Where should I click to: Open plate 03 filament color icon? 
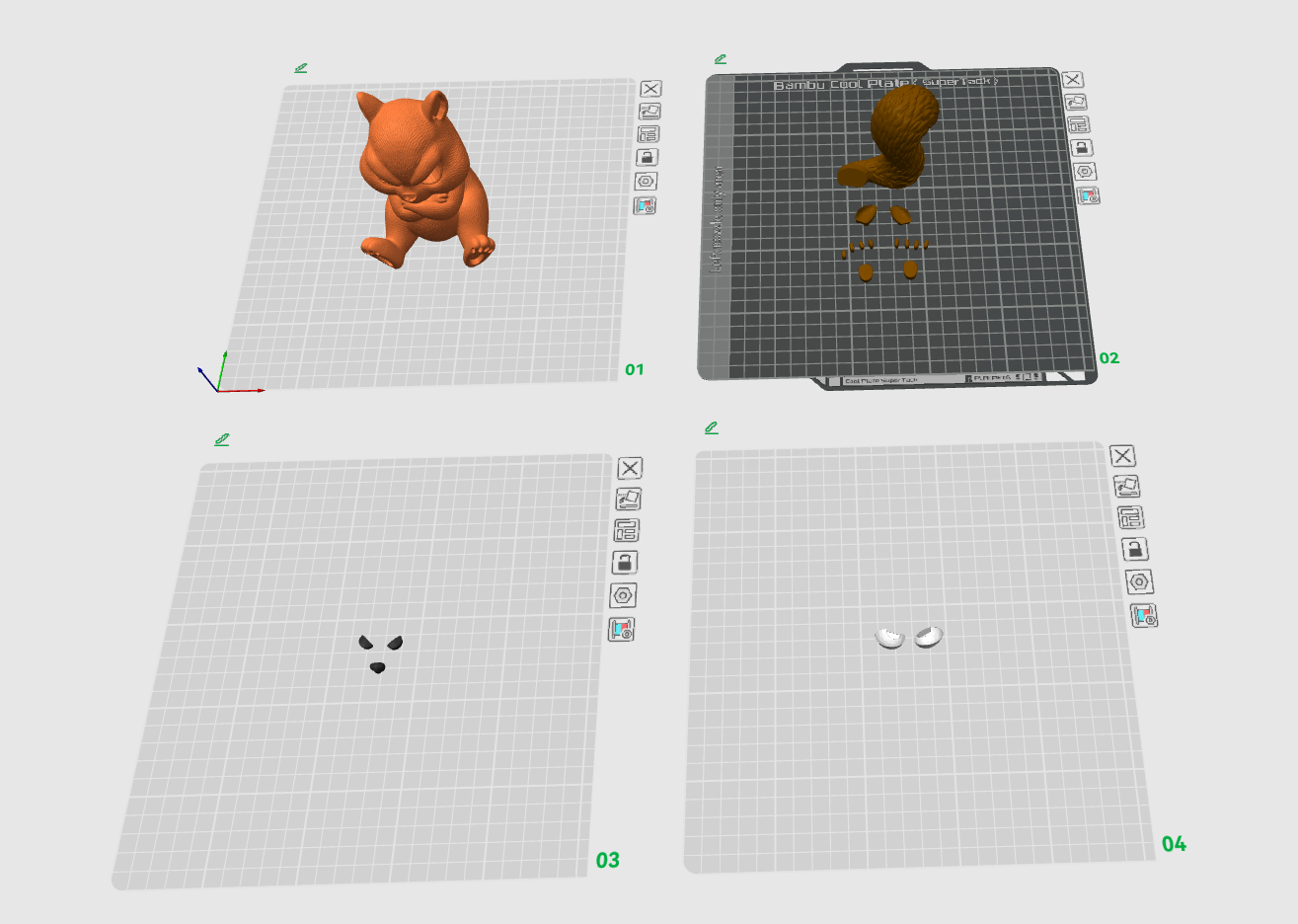[x=622, y=629]
